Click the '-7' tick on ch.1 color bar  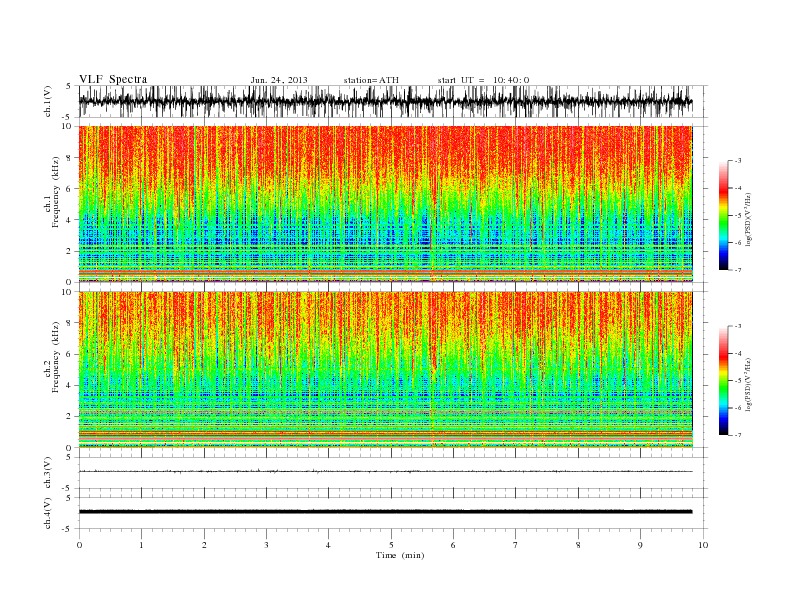[738, 270]
